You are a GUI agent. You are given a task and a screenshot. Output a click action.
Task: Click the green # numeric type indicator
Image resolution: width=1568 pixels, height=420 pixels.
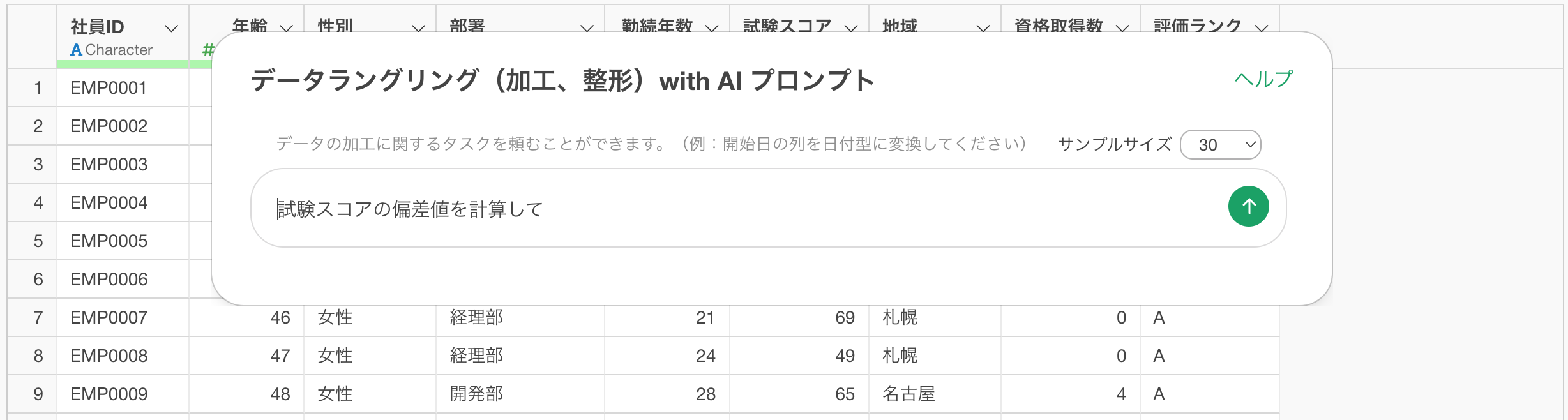207,50
